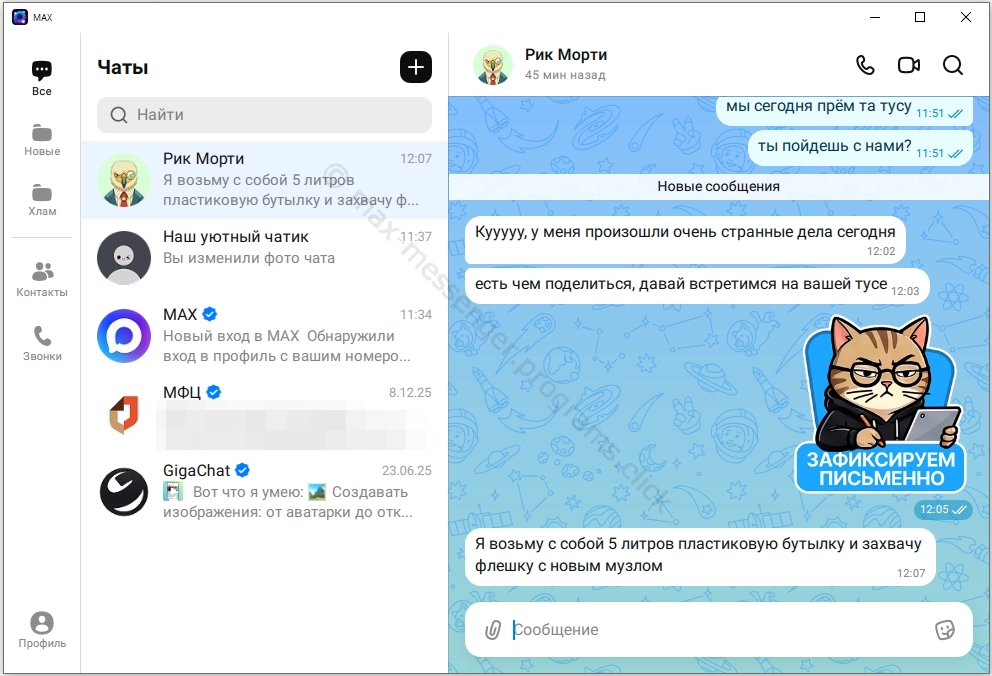Open the Профиль page
This screenshot has height=676, width=992.
[x=42, y=630]
